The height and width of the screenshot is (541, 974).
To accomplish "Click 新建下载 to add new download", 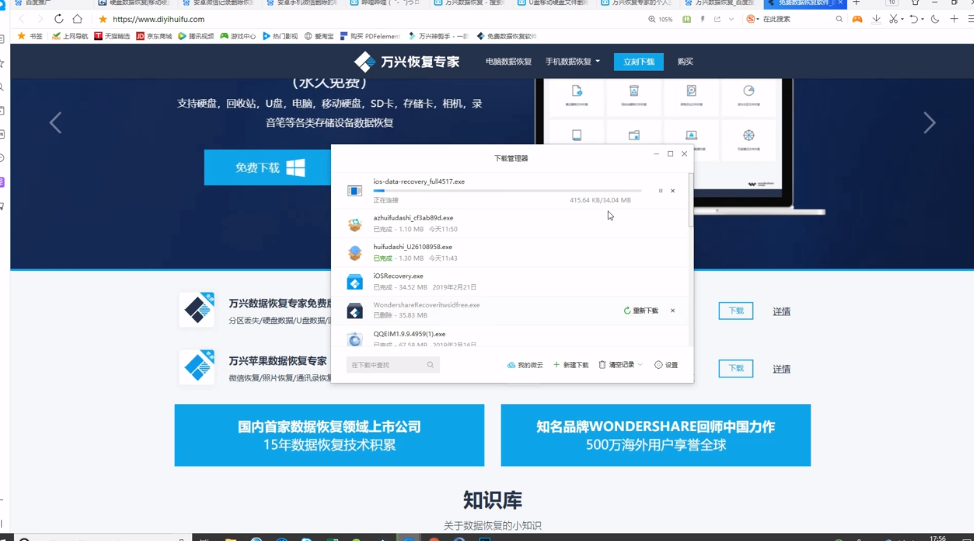I will click(571, 365).
